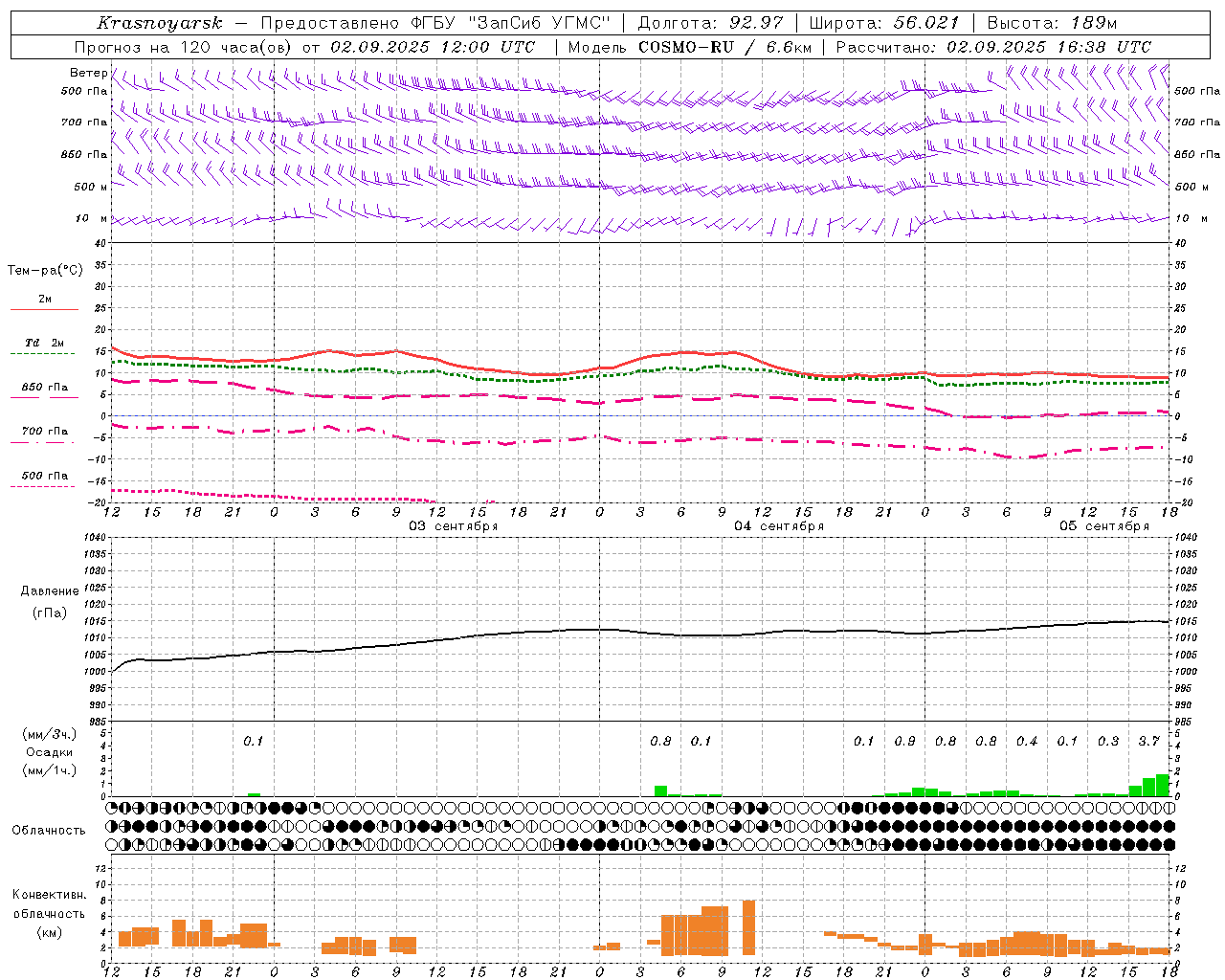Click the Модель COSMO-RU / 6.6км label
The width and height of the screenshot is (1225, 980).
(x=690, y=47)
